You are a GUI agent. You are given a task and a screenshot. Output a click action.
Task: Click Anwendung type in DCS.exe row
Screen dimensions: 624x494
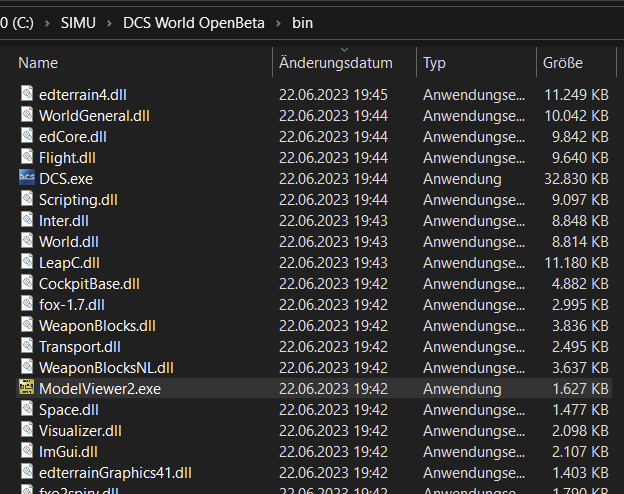point(462,179)
